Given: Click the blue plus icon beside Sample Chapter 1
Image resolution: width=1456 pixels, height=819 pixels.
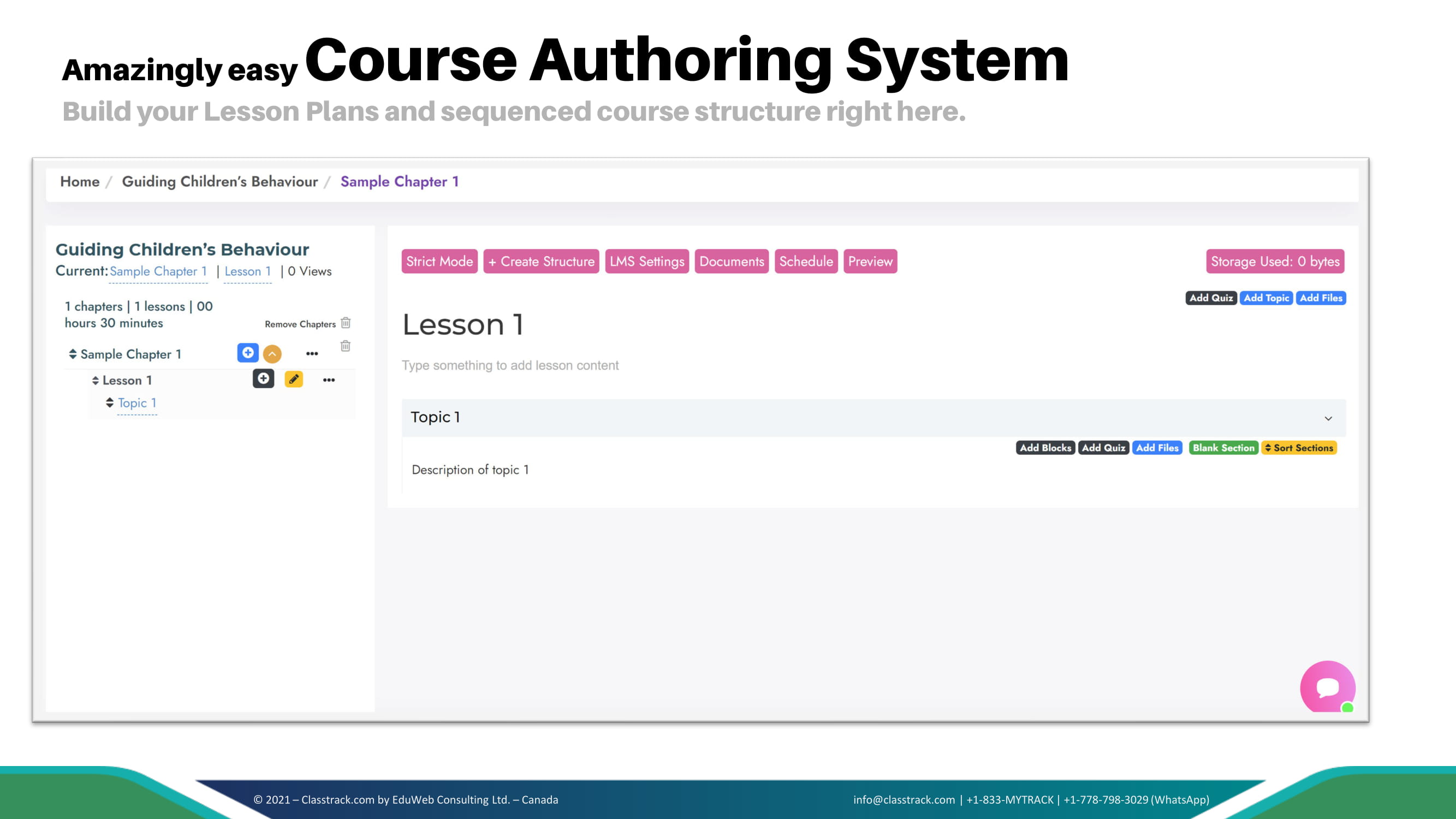Looking at the screenshot, I should (x=247, y=353).
